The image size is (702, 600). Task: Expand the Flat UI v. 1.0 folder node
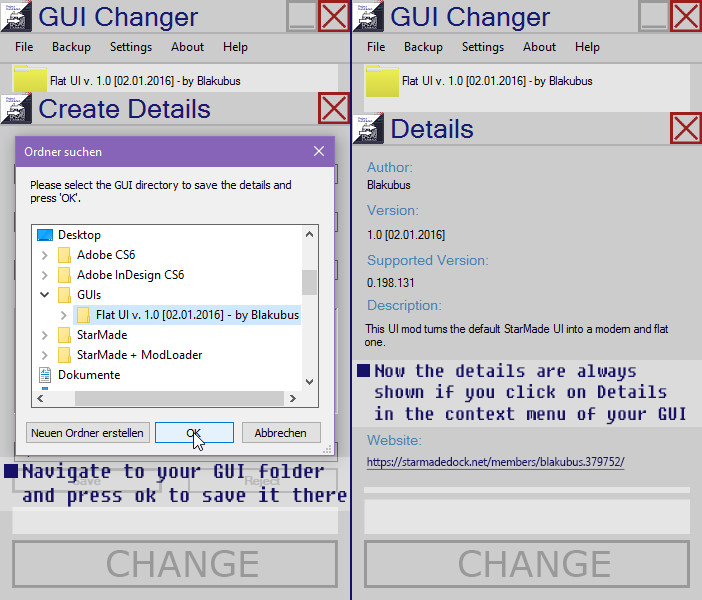64,315
